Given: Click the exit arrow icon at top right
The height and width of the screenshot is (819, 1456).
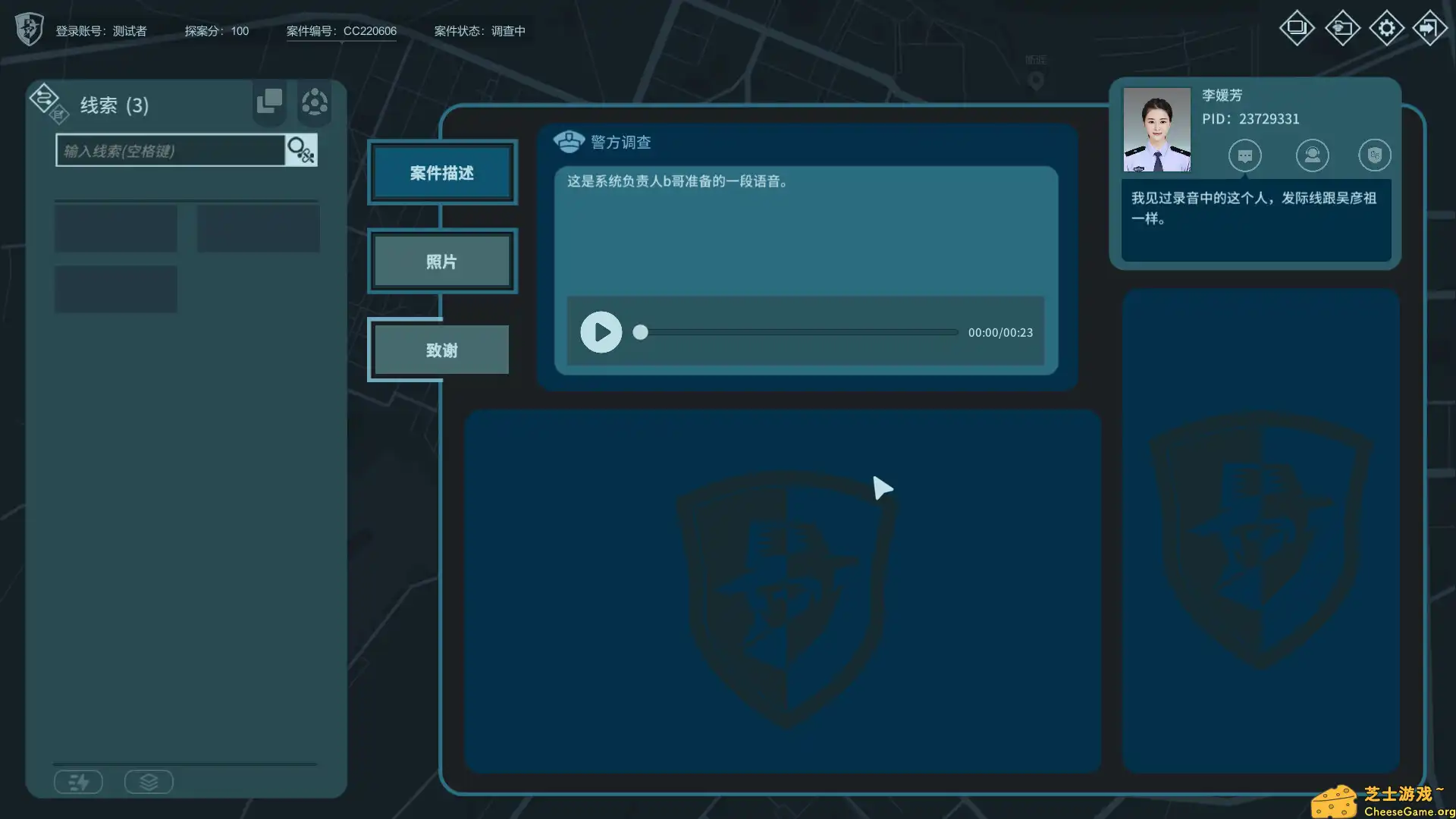Looking at the screenshot, I should coord(1429,27).
